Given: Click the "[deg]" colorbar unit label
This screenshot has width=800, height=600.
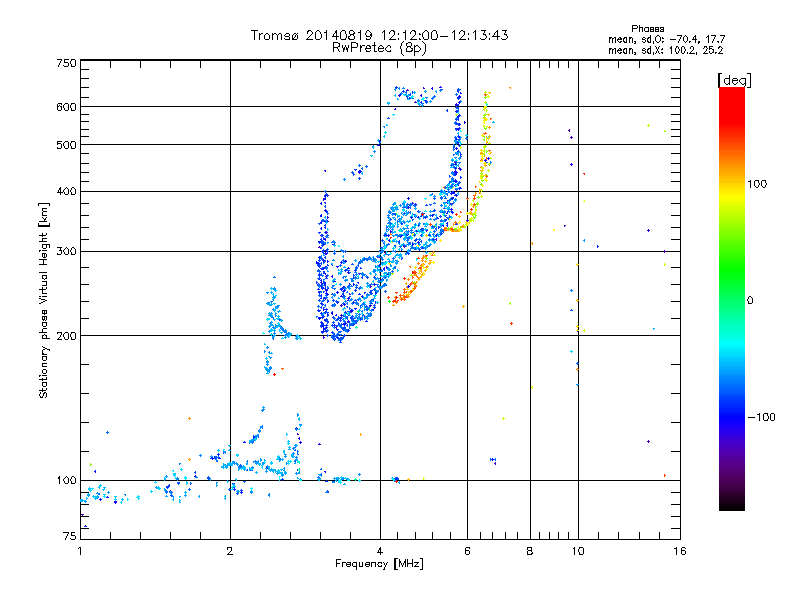Looking at the screenshot, I should pyautogui.click(x=735, y=80).
